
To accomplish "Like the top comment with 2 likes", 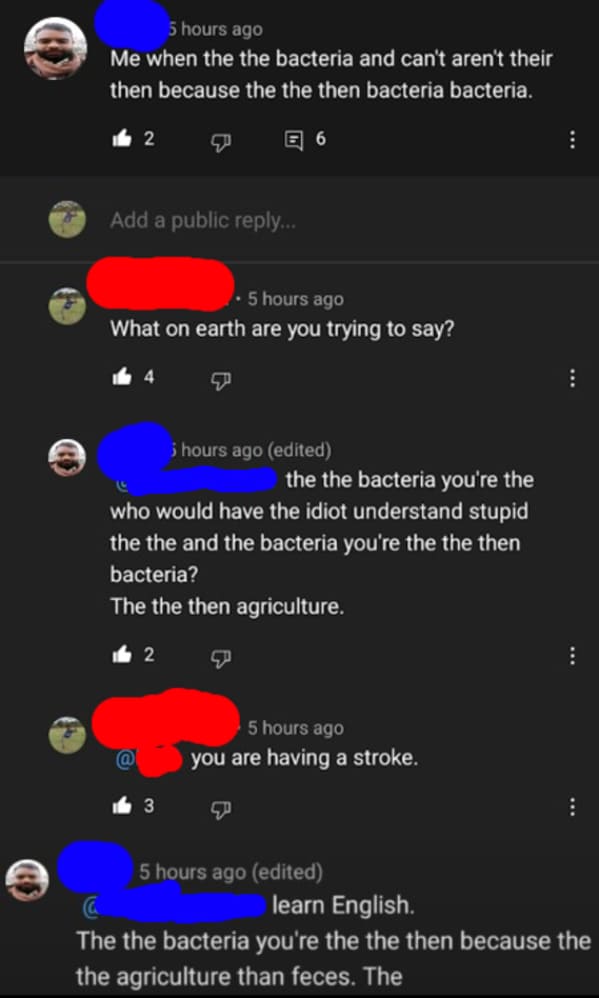I will [122, 139].
